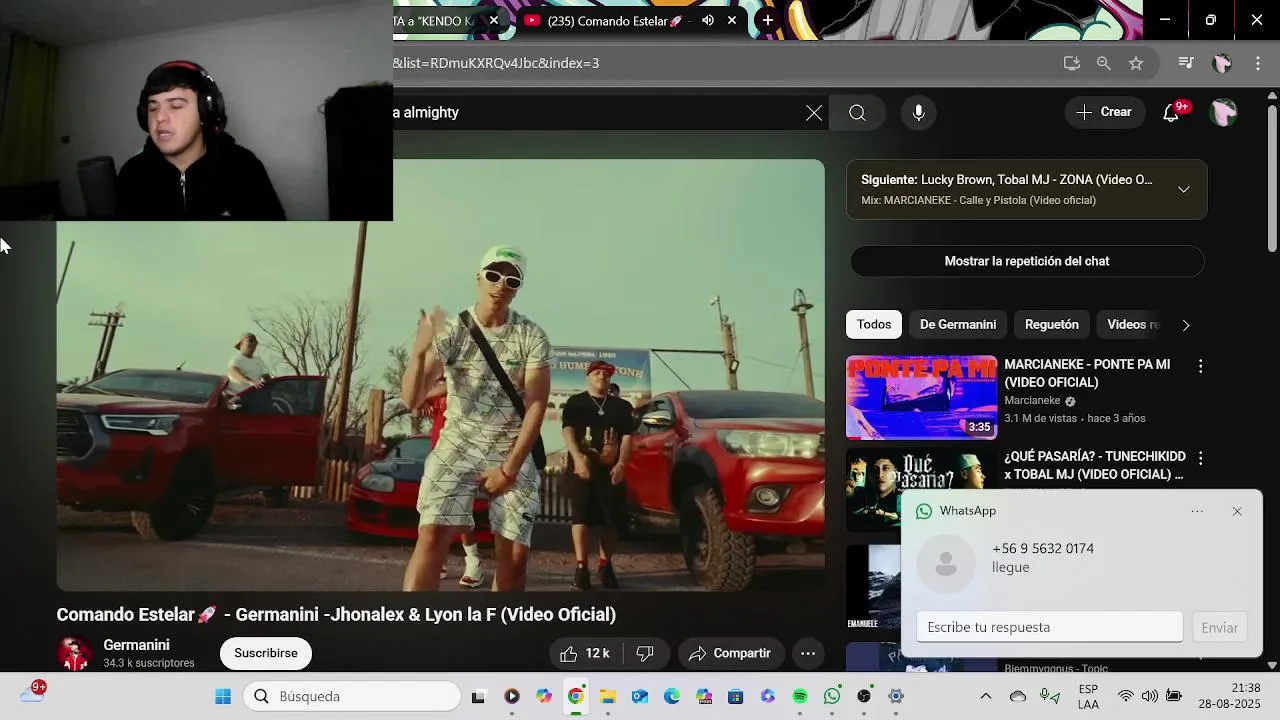Close the KENDO KA tab
Screen dimensions: 1280x720
click(x=493, y=20)
